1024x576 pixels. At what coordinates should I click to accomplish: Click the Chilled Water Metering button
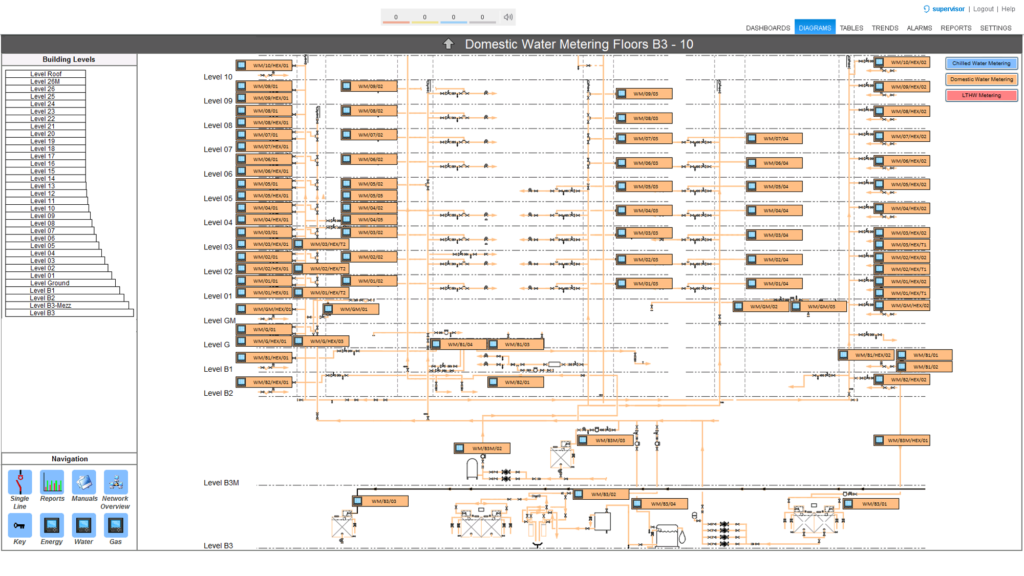pyautogui.click(x=981, y=63)
